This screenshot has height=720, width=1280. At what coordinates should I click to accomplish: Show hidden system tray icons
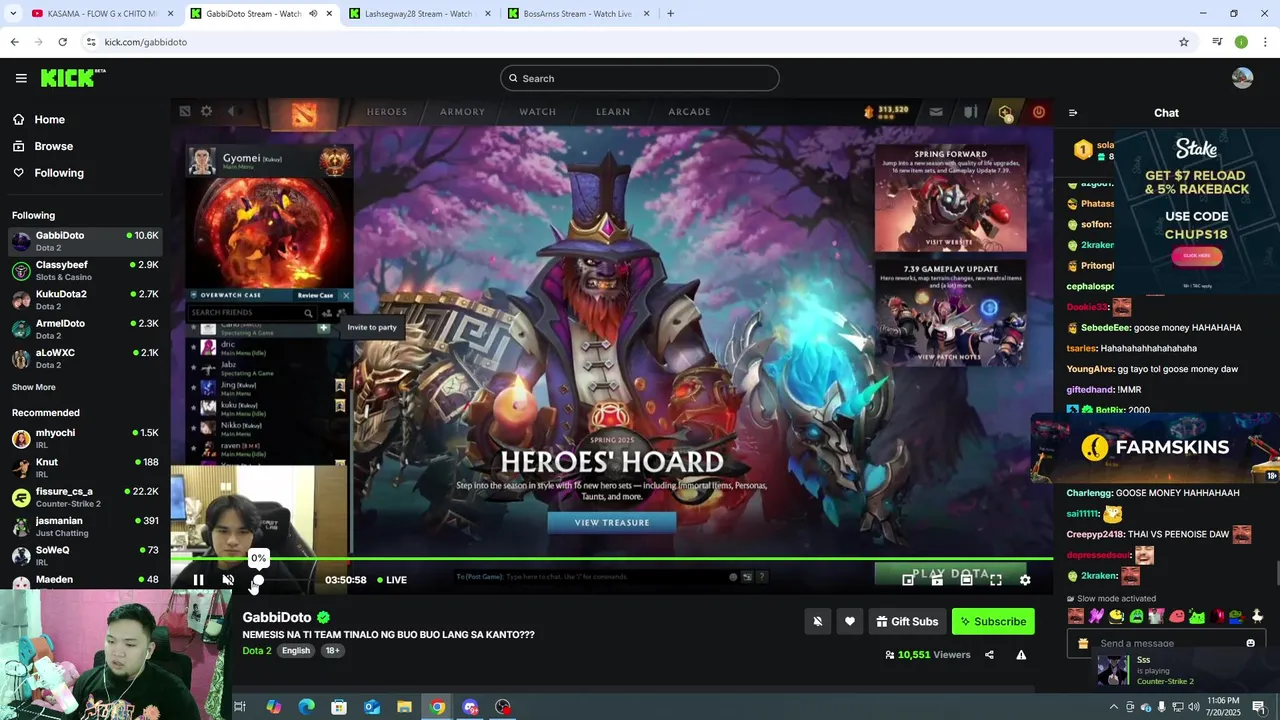(1114, 707)
